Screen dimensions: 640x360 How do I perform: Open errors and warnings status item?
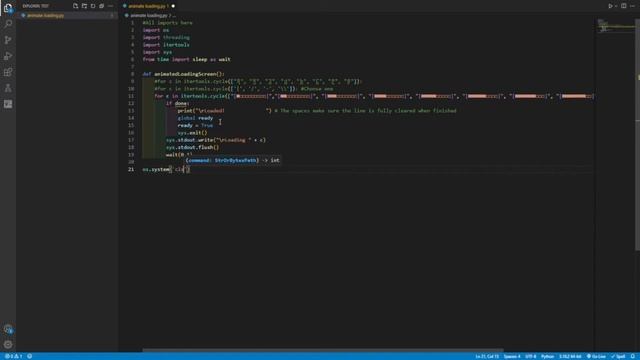coord(13,356)
